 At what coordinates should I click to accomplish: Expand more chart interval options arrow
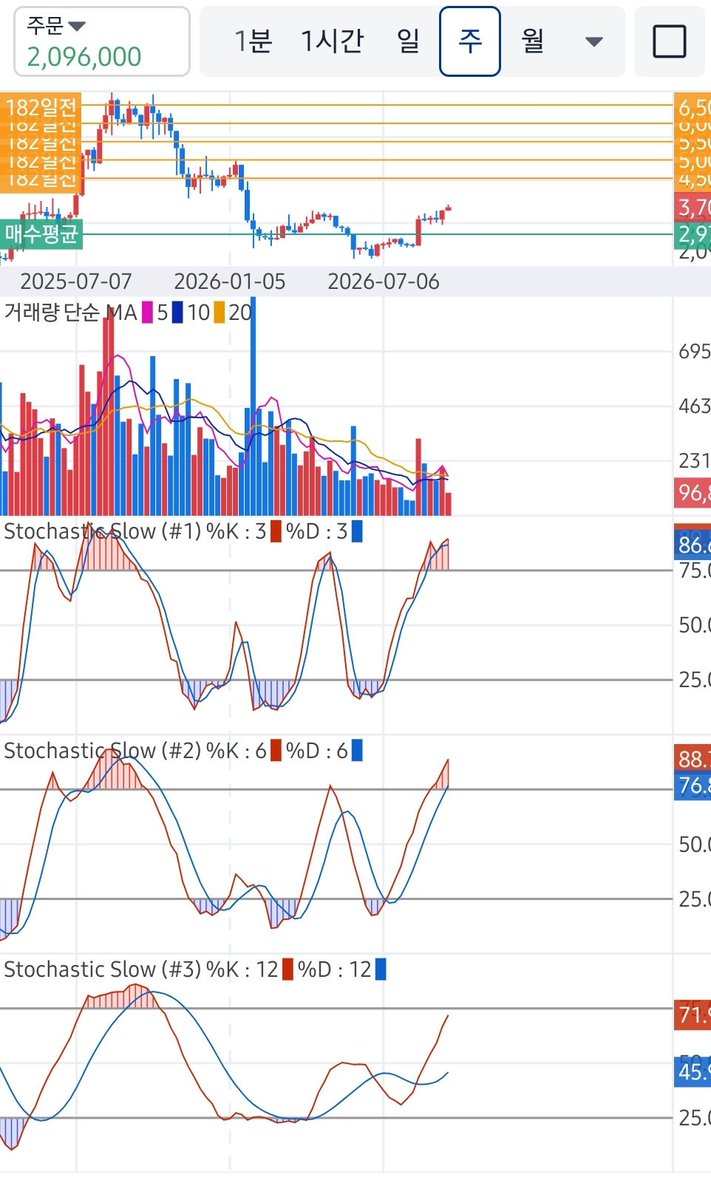tap(594, 42)
